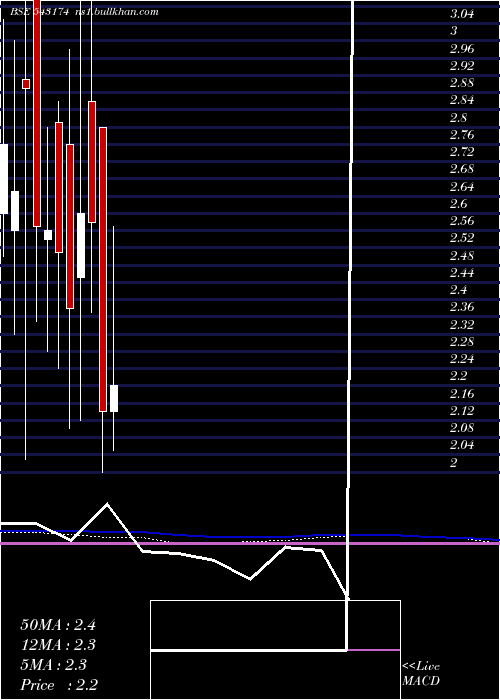Click the 2.92 price axis label
500x700 pixels.
tap(462, 66)
